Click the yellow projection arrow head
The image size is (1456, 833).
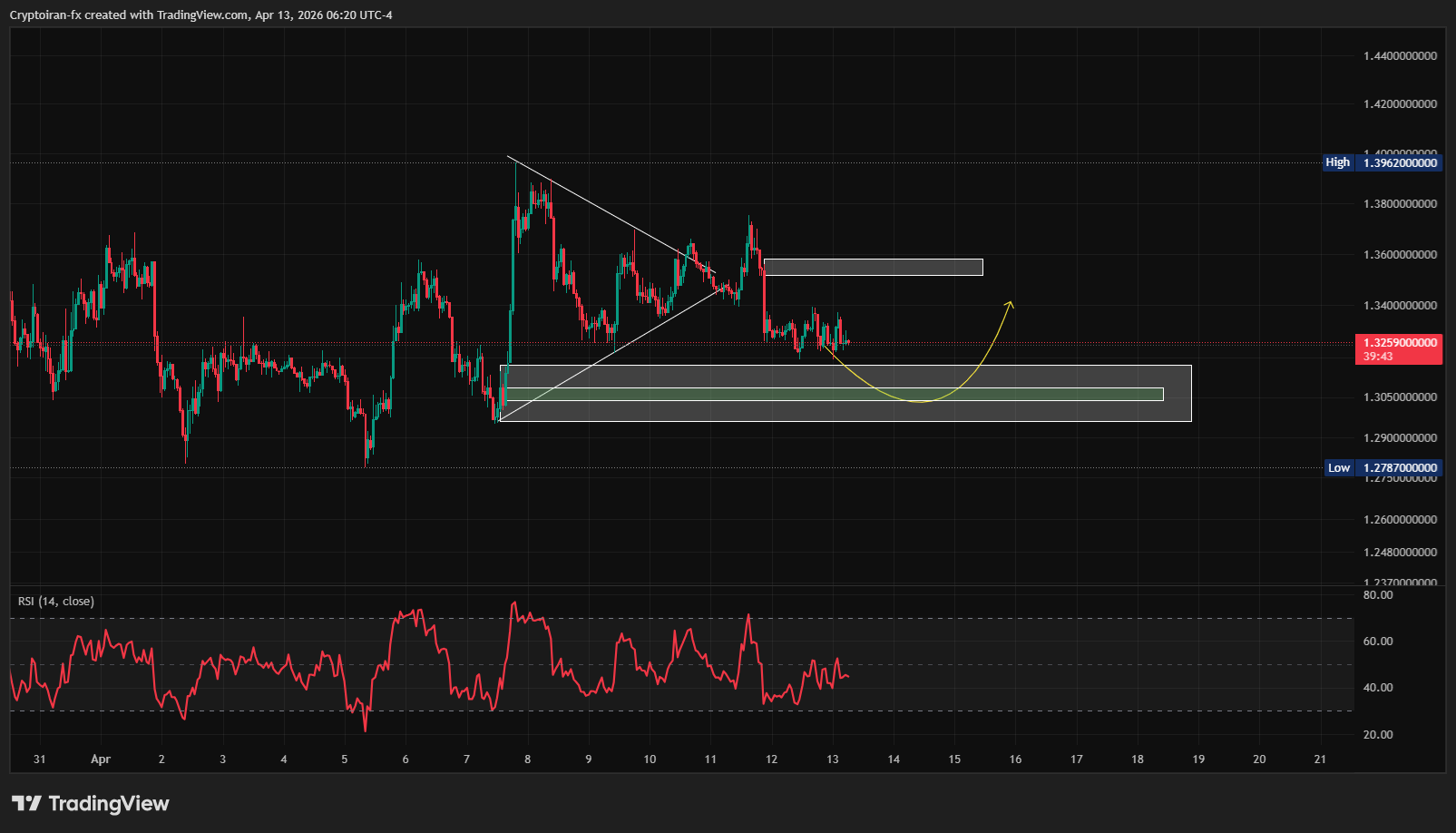click(x=1010, y=304)
